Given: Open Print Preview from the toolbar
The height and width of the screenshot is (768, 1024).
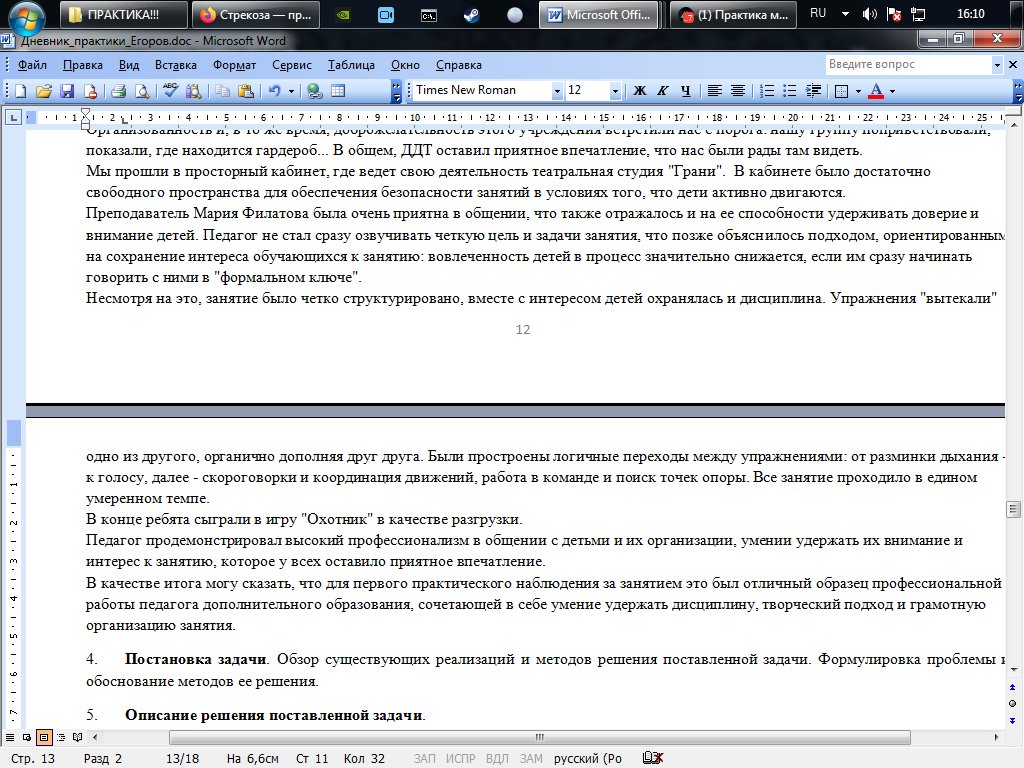Looking at the screenshot, I should pyautogui.click(x=142, y=91).
